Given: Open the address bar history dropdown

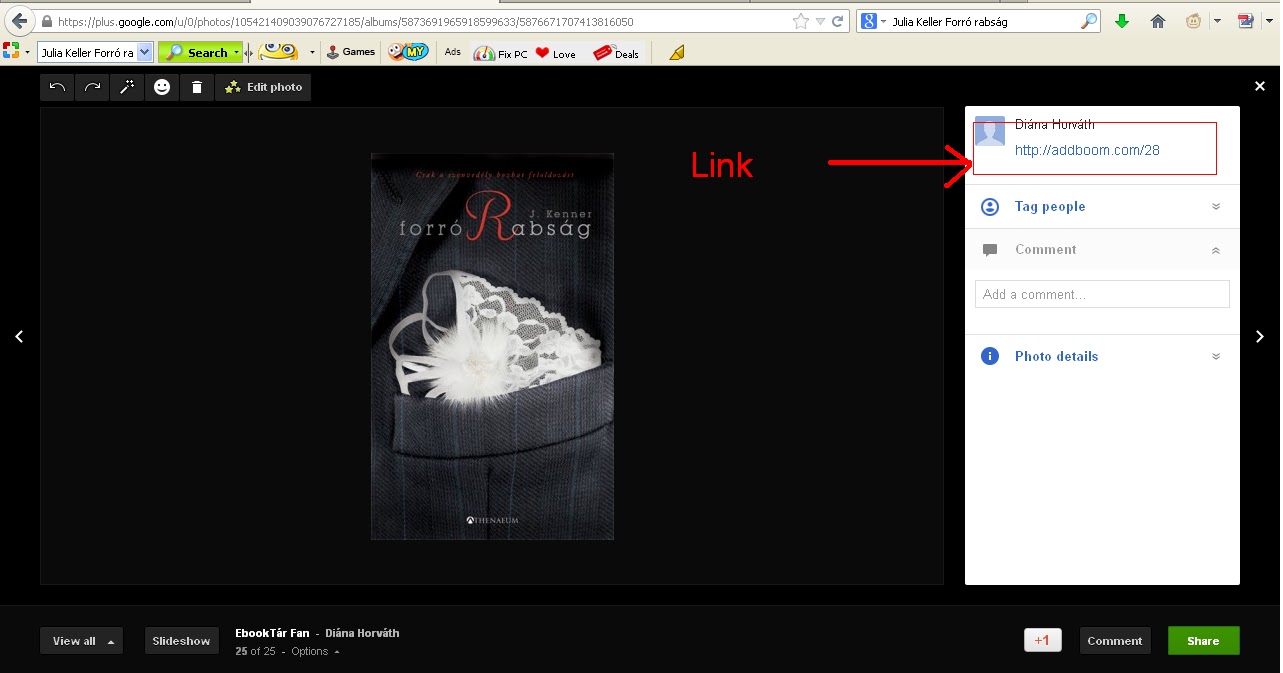Looking at the screenshot, I should click(820, 21).
